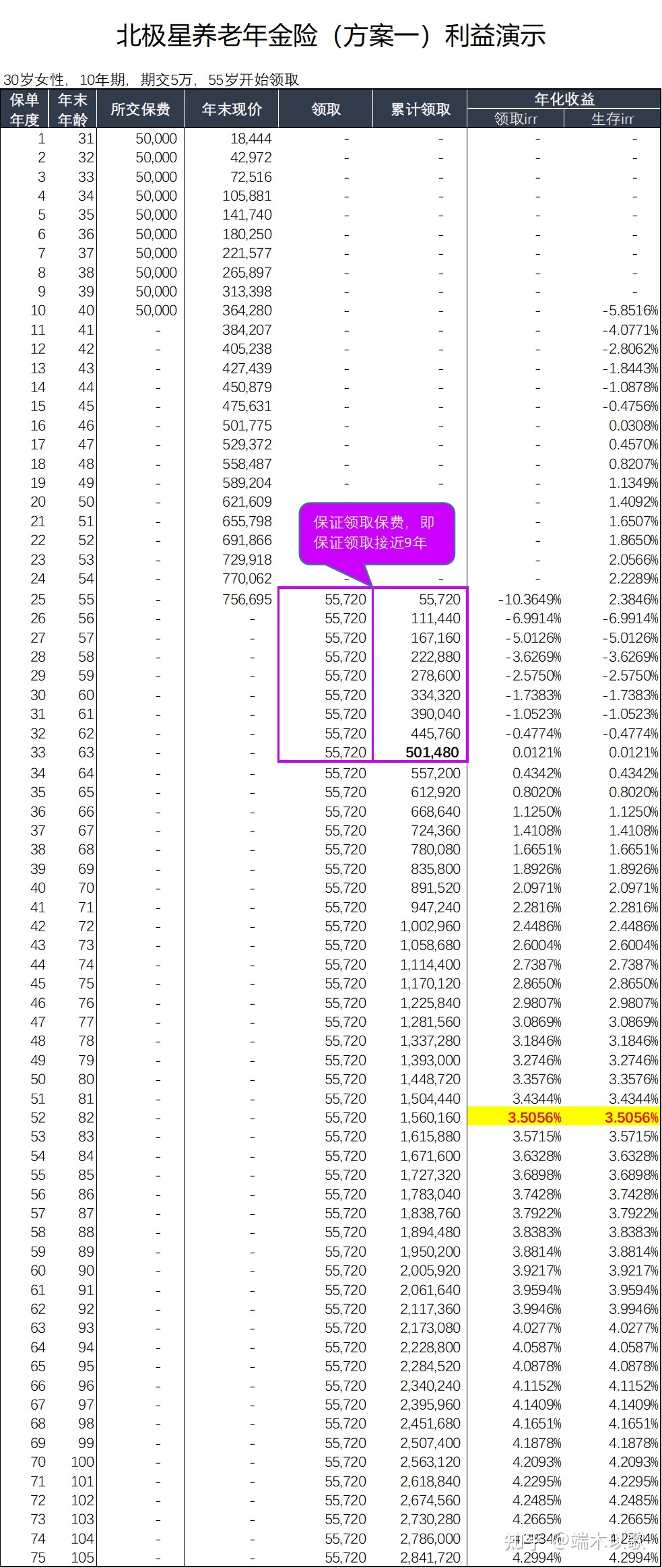Select the 保单年度 column header

click(x=24, y=110)
